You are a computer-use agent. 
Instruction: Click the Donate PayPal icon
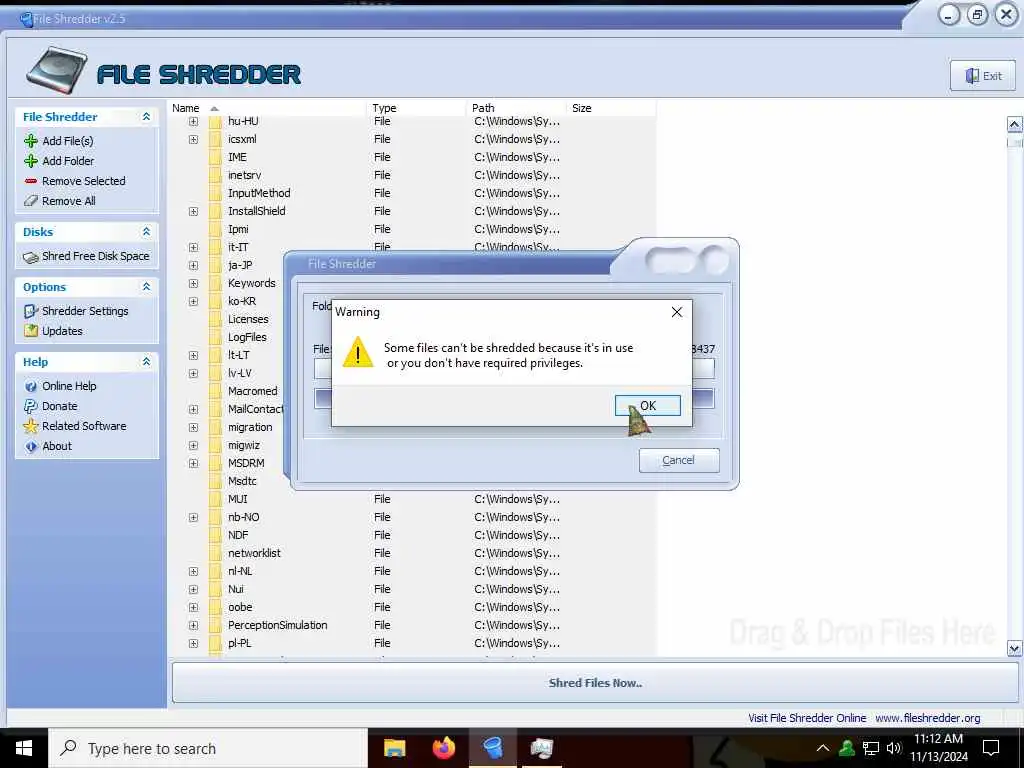click(31, 406)
